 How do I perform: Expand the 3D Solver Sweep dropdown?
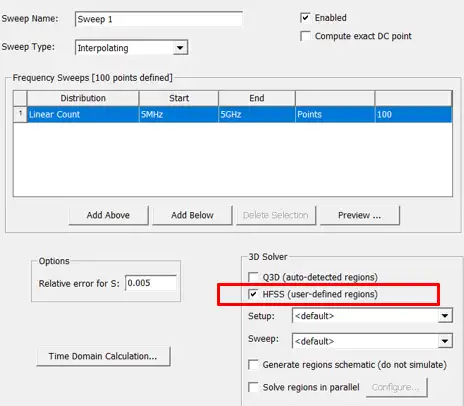point(372,341)
